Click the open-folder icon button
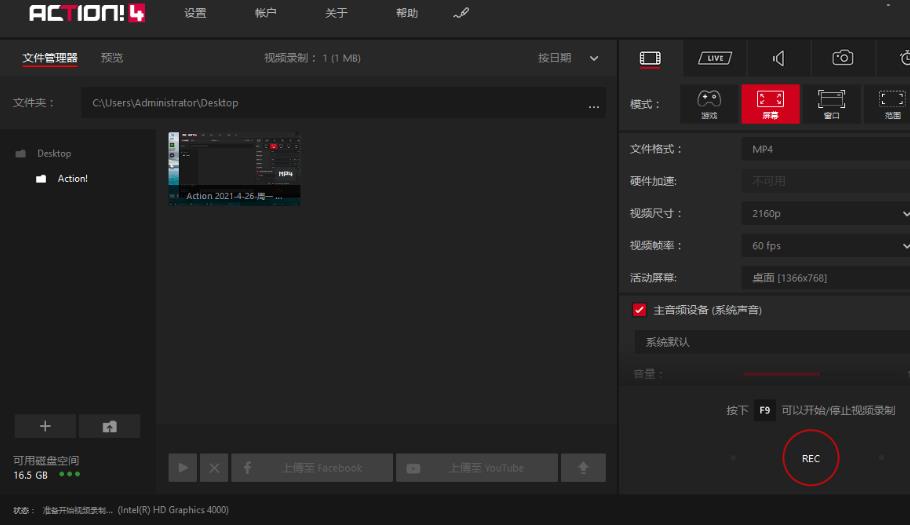Viewport: 910px width, 525px height. click(x=110, y=426)
